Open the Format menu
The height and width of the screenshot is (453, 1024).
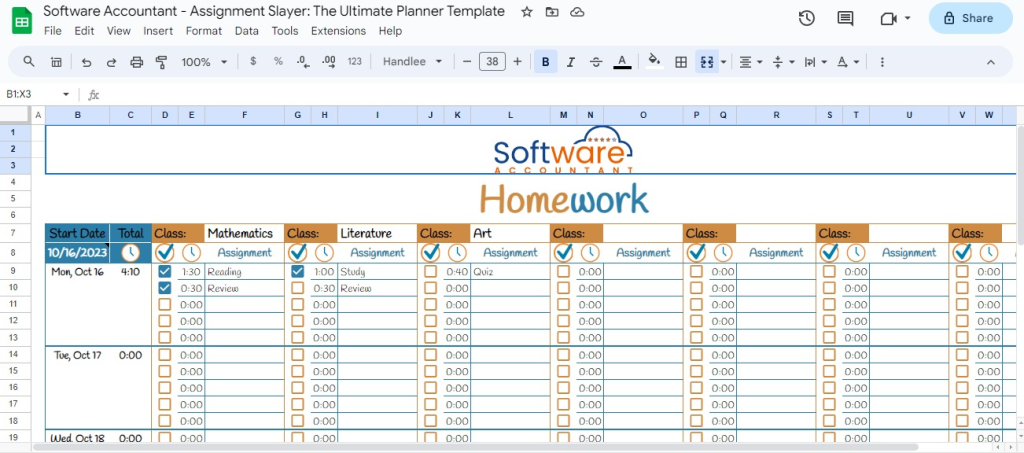click(204, 31)
